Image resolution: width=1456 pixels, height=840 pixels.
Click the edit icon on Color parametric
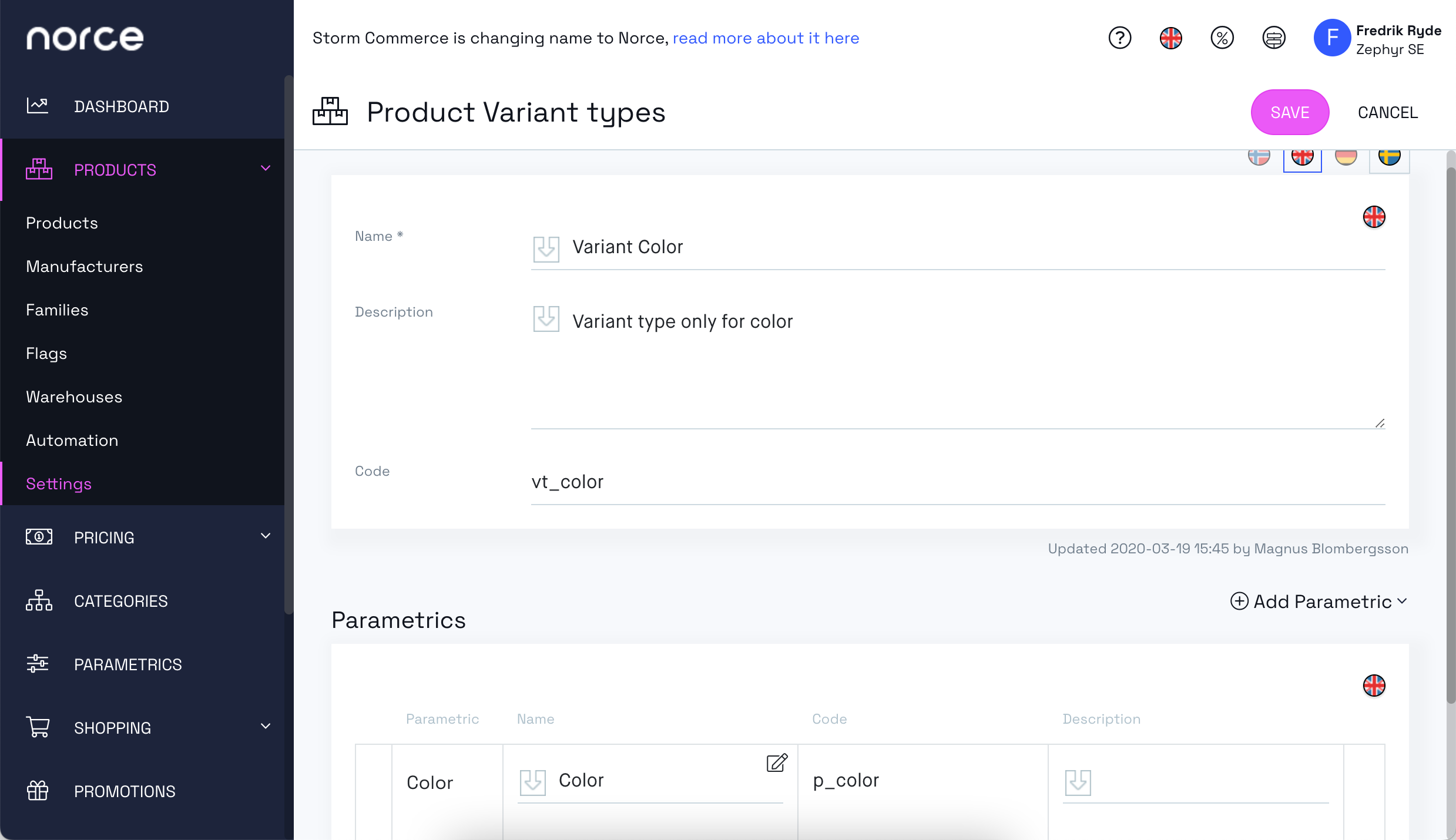pos(778,762)
